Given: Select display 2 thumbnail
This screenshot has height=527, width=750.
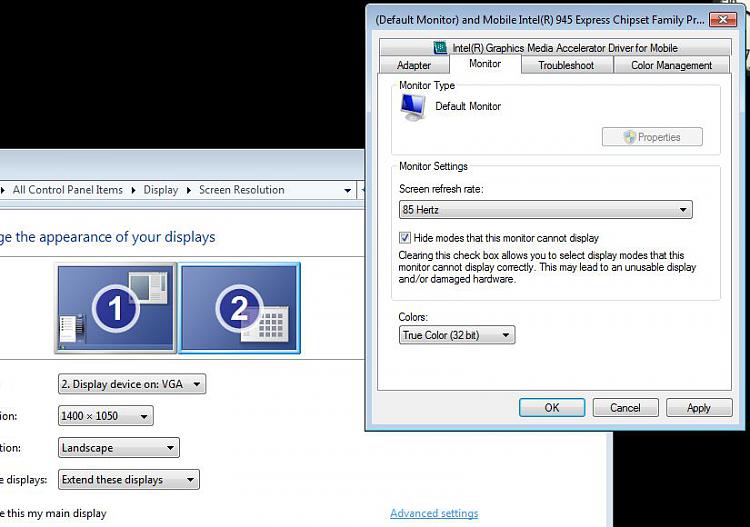Looking at the screenshot, I should (x=239, y=308).
